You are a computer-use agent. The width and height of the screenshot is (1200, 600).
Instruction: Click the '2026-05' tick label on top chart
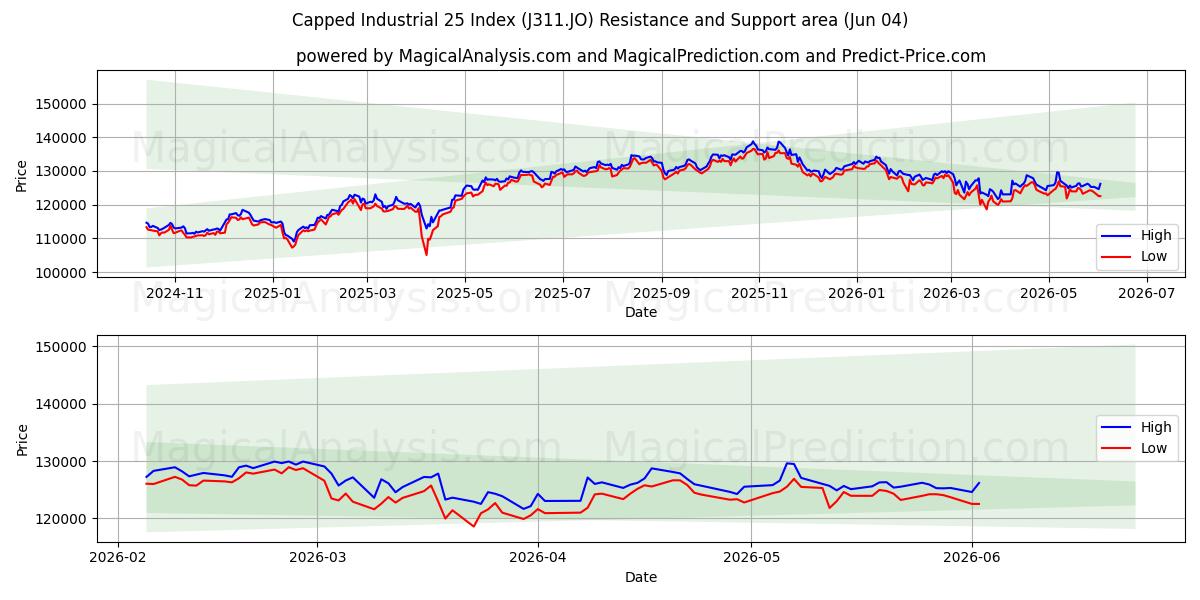click(1049, 293)
